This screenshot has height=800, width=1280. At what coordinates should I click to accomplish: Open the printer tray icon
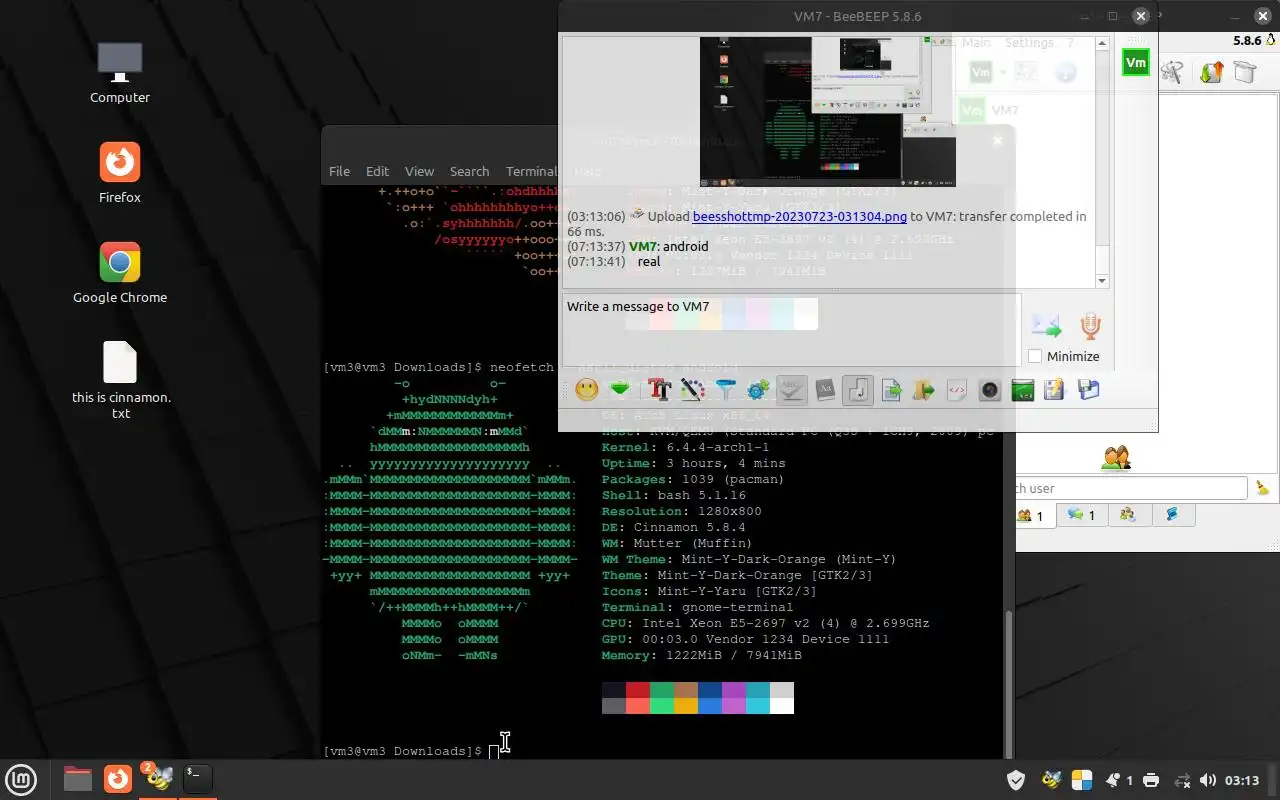point(1151,780)
